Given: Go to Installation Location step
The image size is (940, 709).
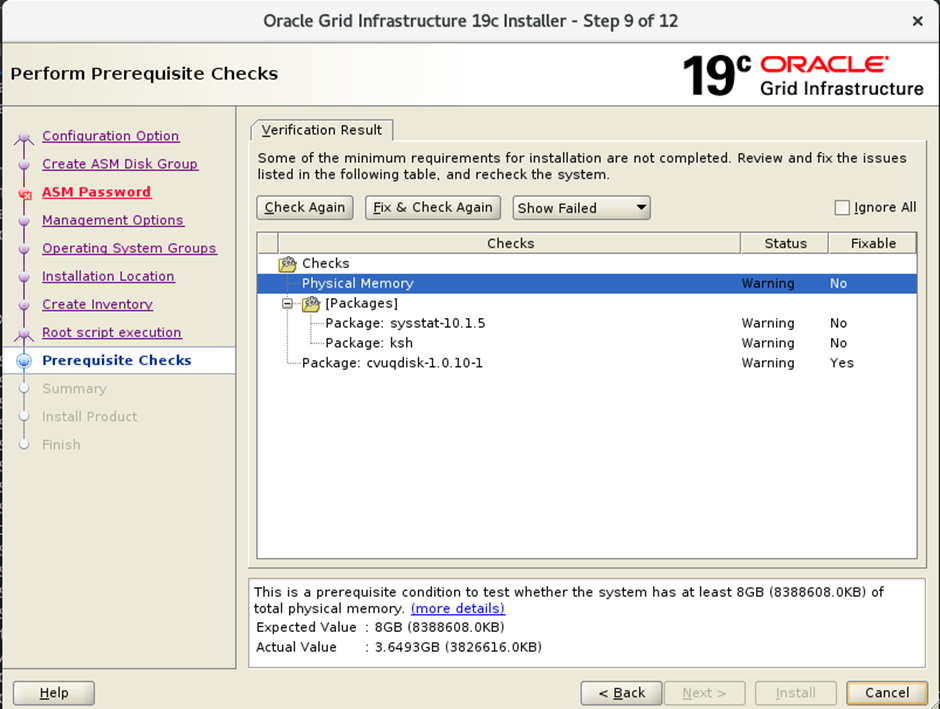Looking at the screenshot, I should coord(108,276).
